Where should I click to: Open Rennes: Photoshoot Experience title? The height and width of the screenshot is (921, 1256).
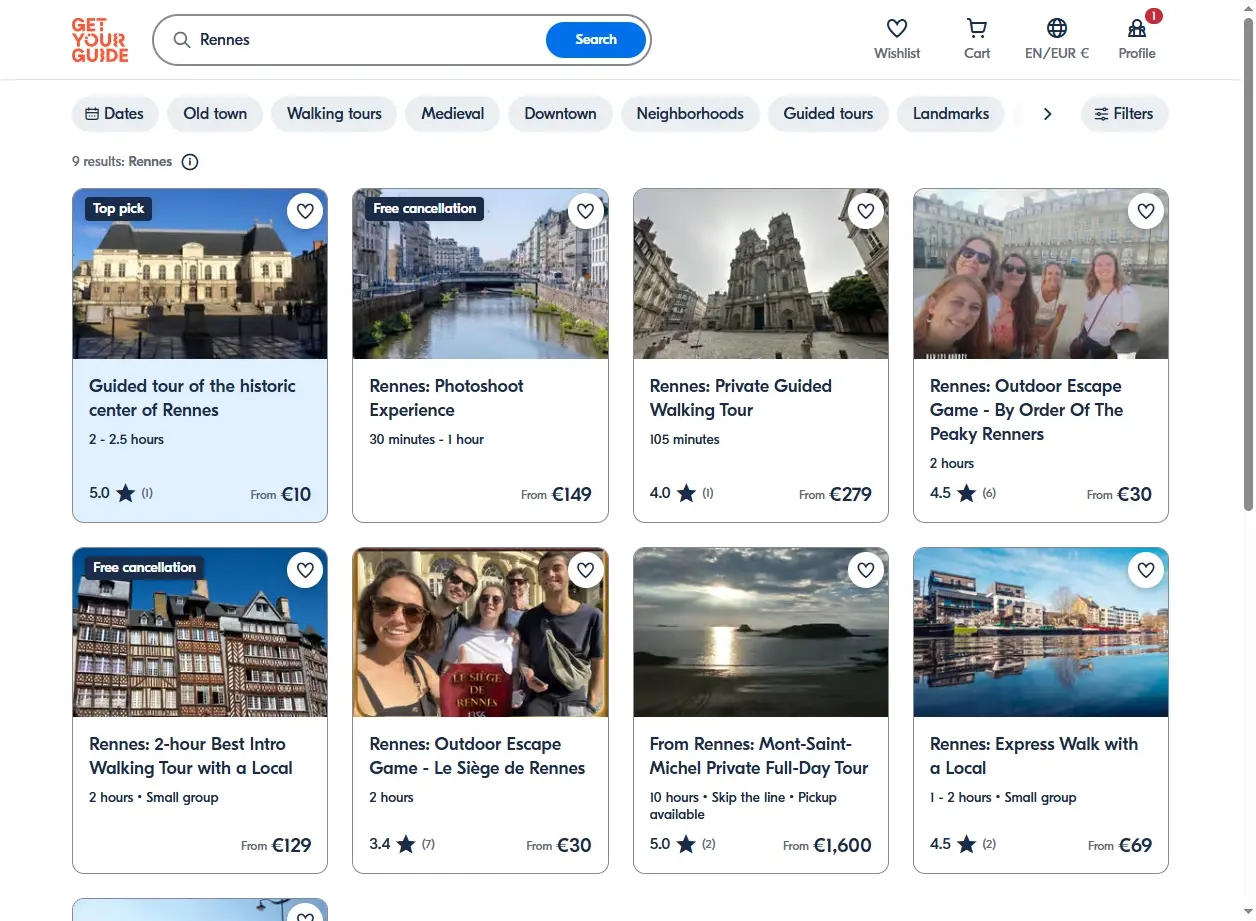(x=446, y=398)
